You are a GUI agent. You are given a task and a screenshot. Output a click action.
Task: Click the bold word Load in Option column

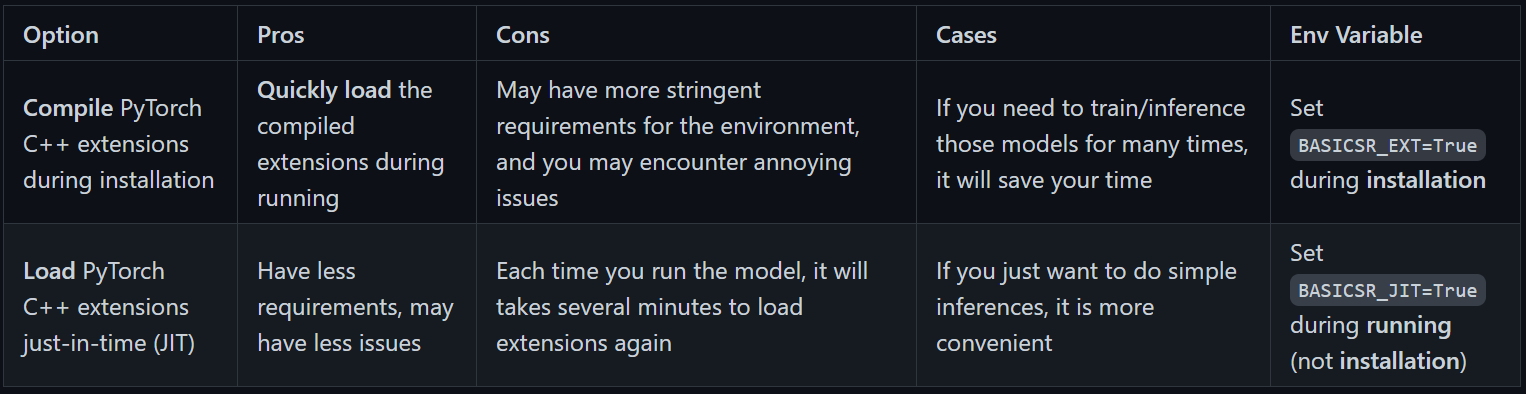50,271
